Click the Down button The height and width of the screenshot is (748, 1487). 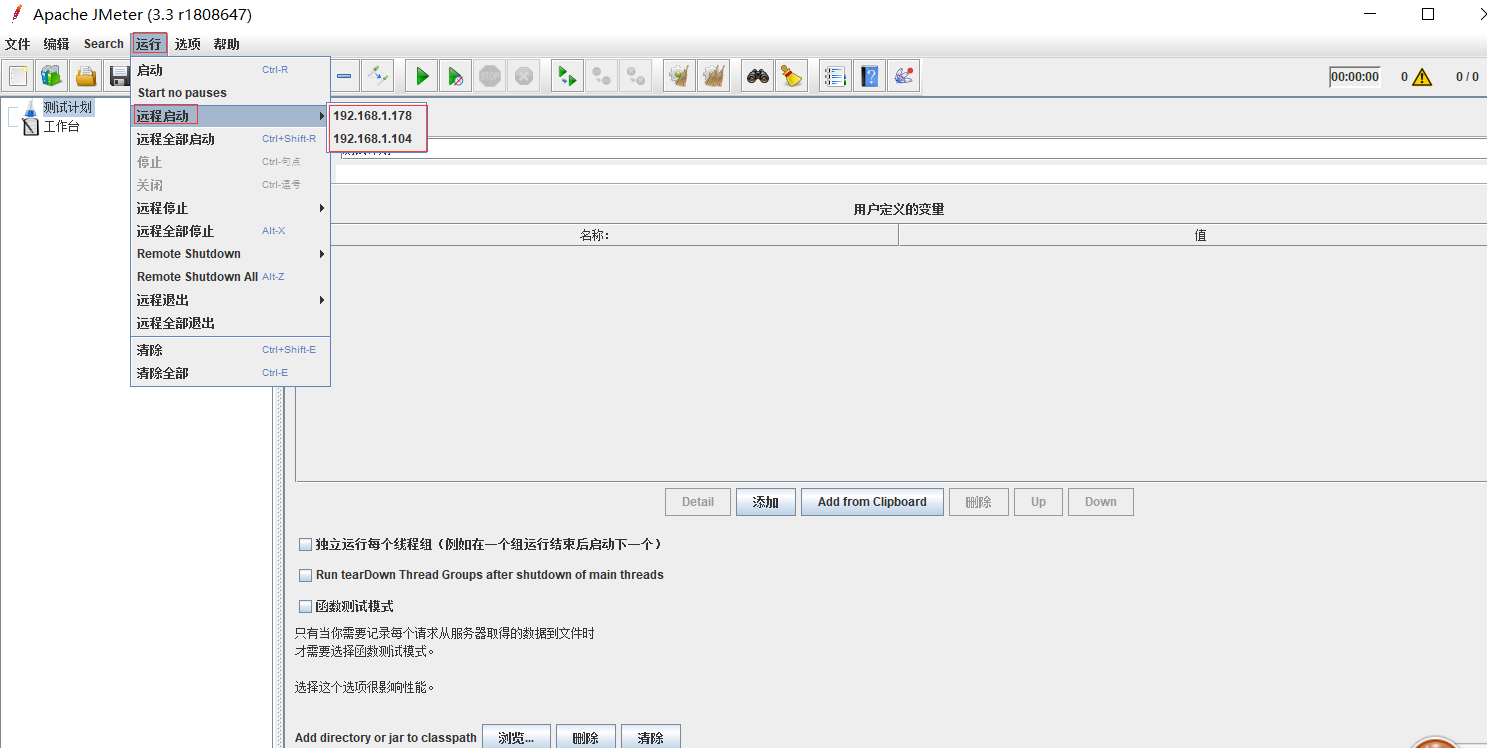(1101, 502)
